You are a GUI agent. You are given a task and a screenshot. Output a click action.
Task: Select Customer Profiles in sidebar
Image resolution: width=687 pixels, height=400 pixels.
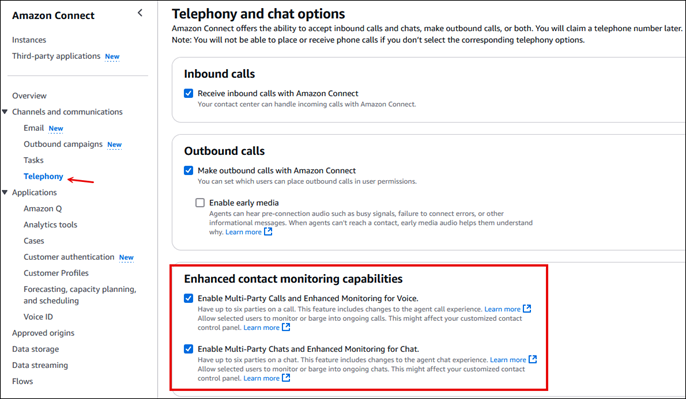56,273
